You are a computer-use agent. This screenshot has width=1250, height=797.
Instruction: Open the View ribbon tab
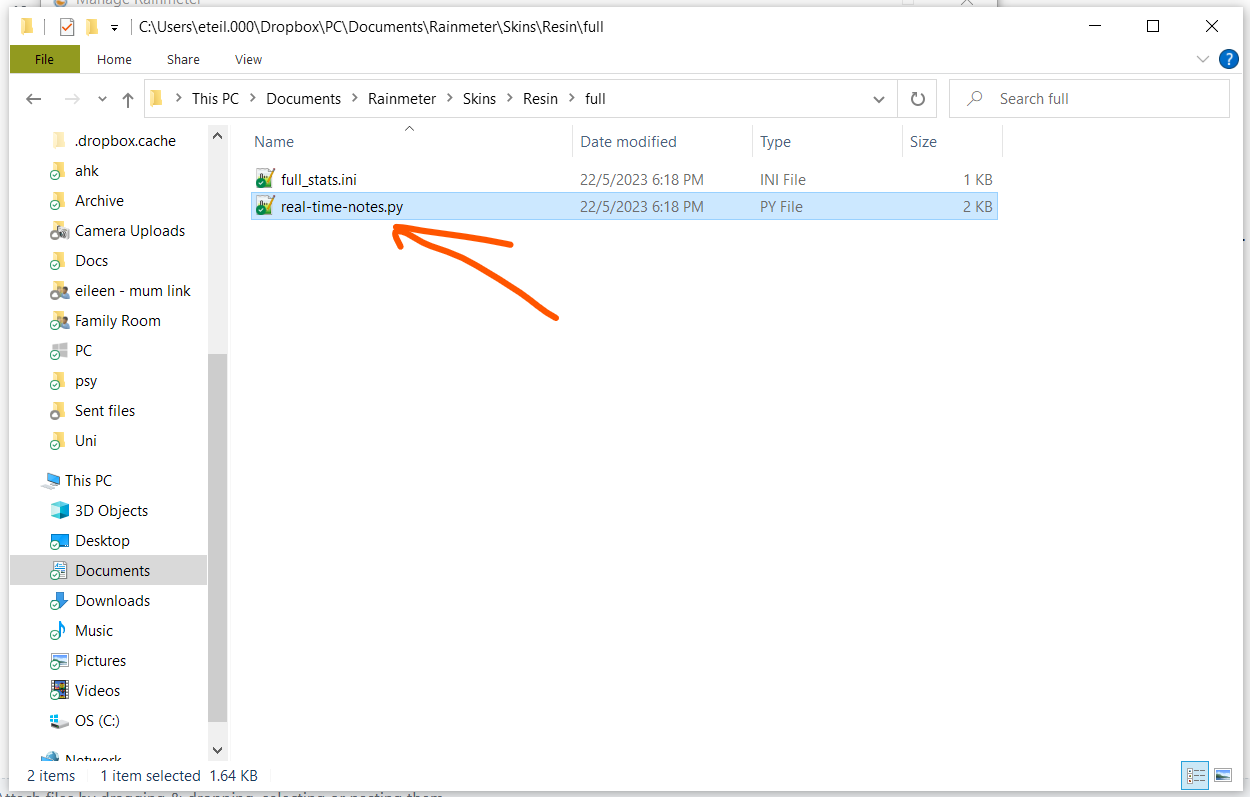click(248, 59)
